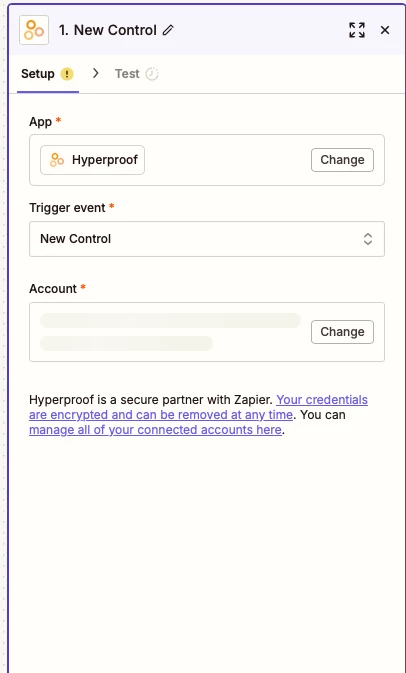Screen dimensions: 406x673
Task: Click the Change button in the Account field
Action: [342, 332]
